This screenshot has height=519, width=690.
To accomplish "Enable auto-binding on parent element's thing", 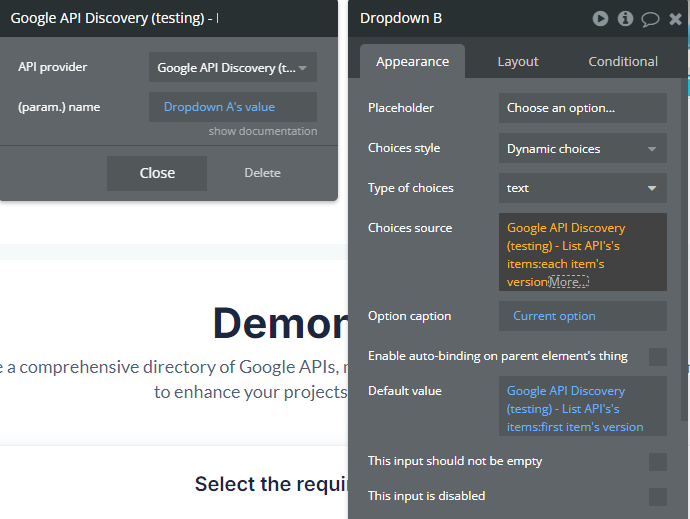I will tap(657, 356).
